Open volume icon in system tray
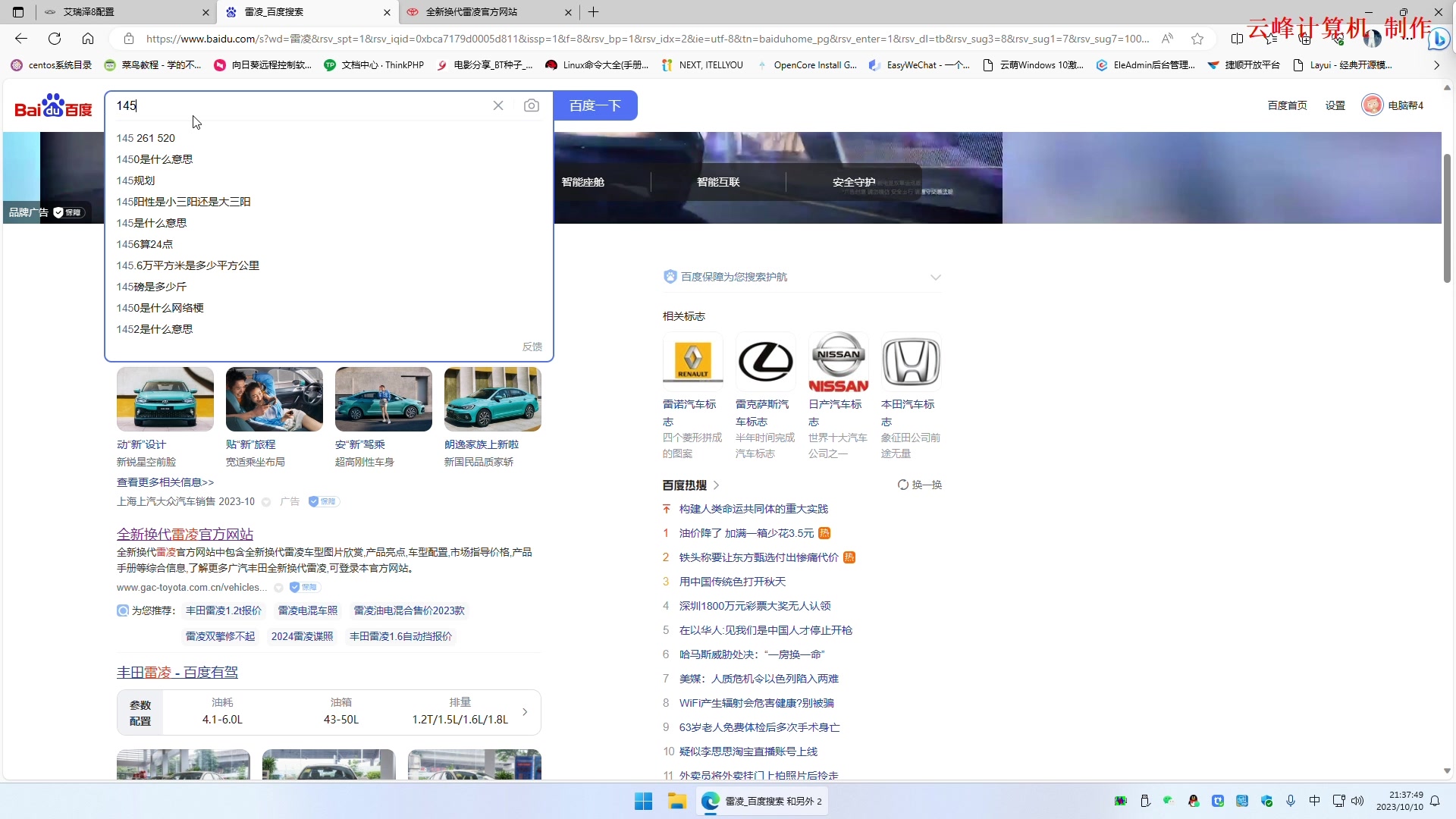Screen dimensions: 1456x819 (x=1357, y=801)
